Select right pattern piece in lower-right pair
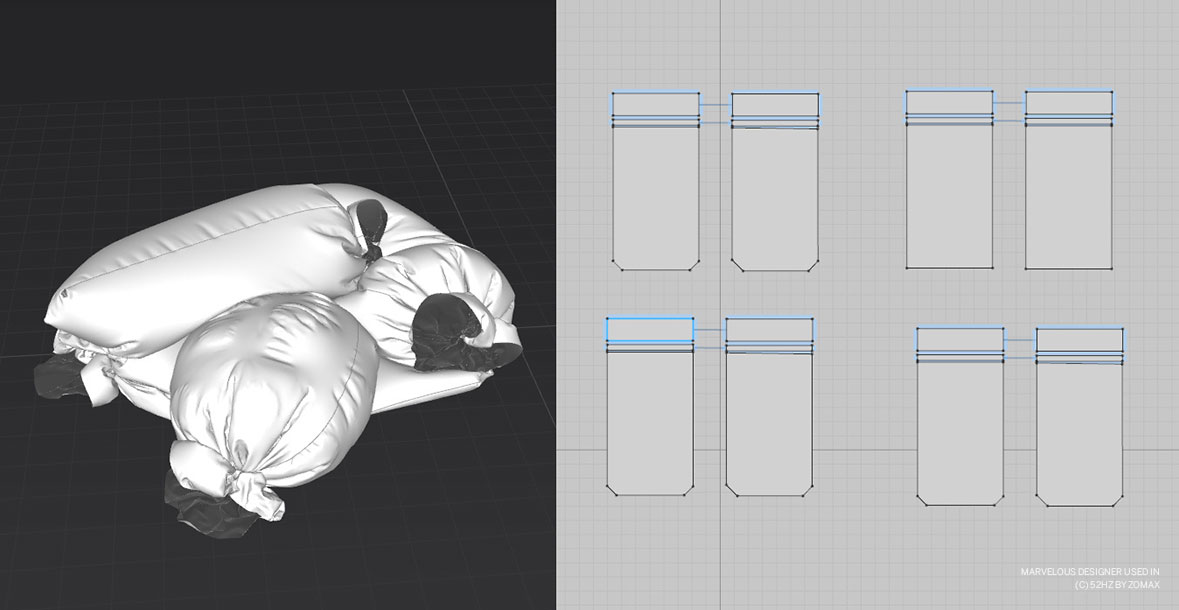This screenshot has height=610, width=1179. pos(1080,417)
